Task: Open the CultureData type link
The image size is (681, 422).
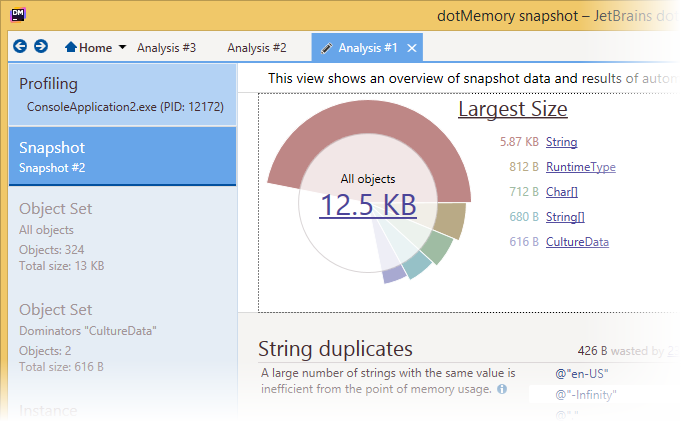Action: point(577,241)
